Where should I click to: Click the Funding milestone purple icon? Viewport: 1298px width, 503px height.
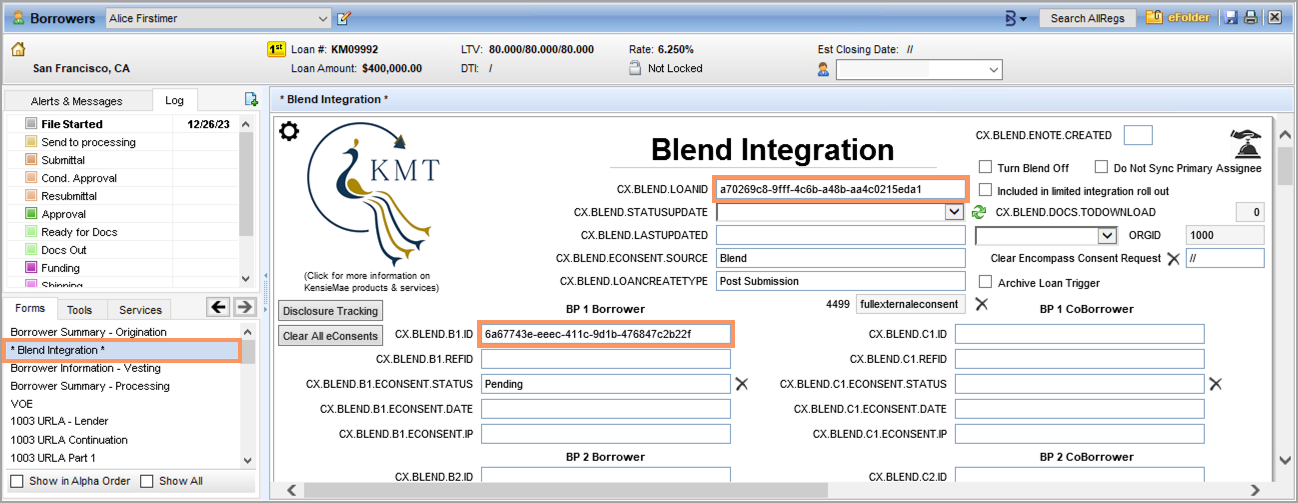31,268
